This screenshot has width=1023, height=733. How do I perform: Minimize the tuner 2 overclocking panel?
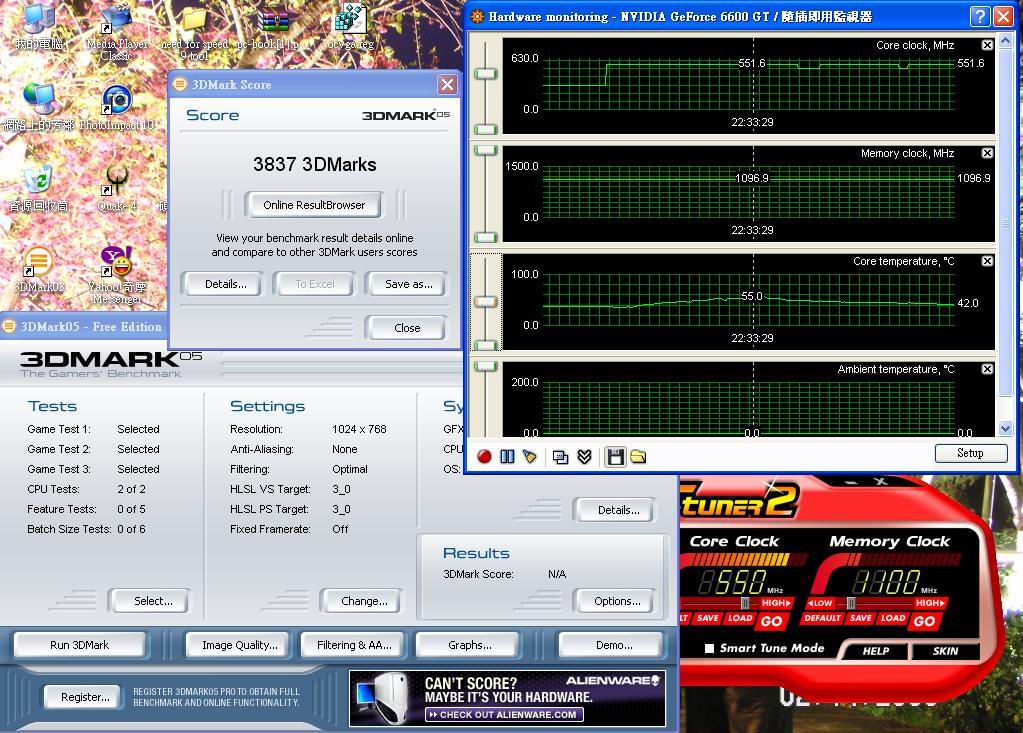pos(851,481)
